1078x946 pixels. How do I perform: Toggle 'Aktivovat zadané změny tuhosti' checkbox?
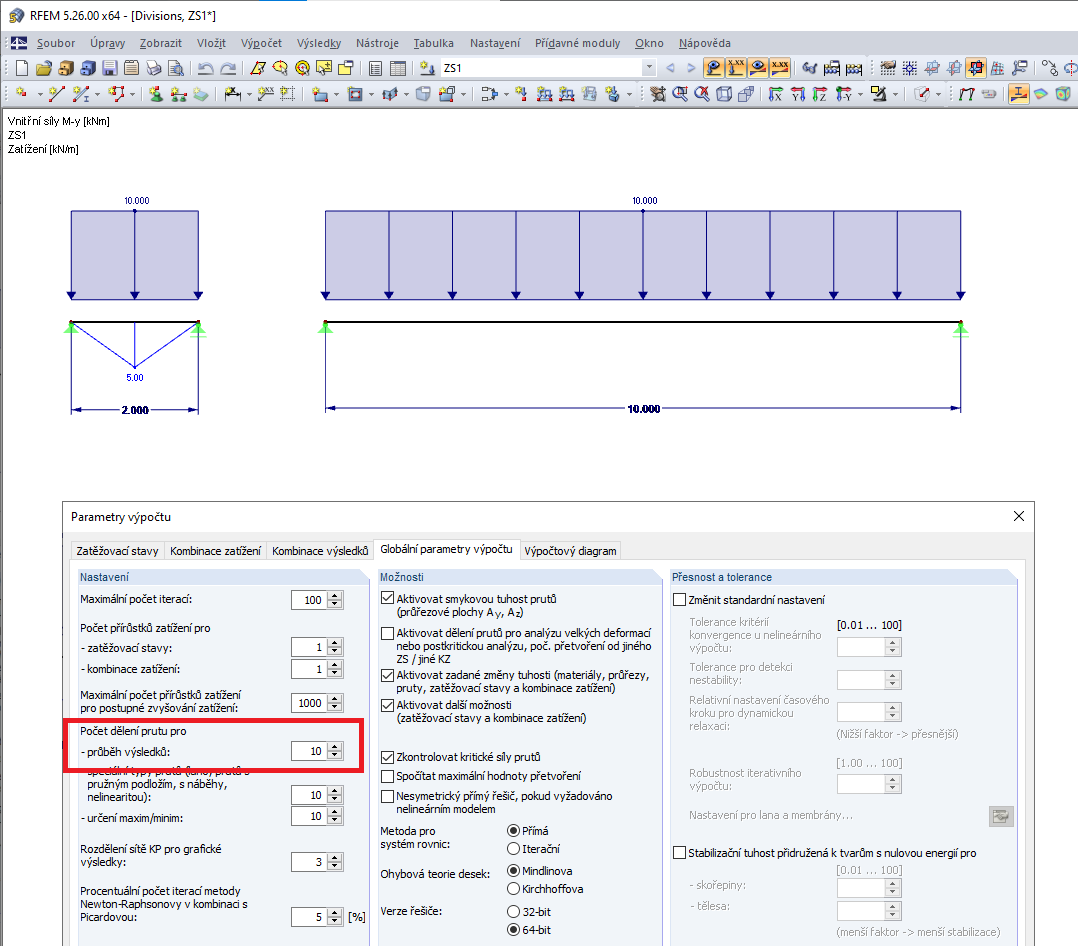(388, 675)
